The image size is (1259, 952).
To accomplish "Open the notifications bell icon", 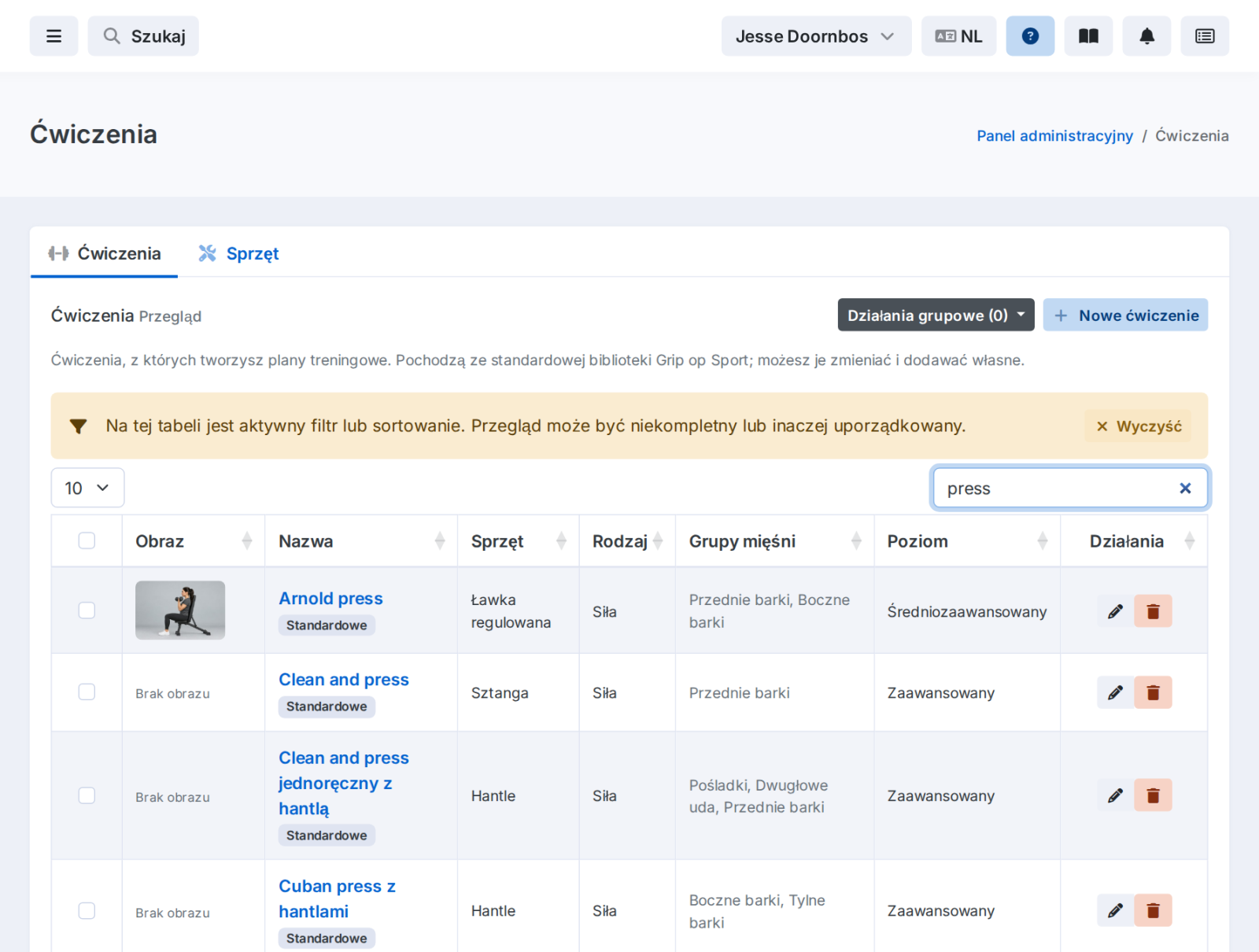I will (x=1146, y=36).
